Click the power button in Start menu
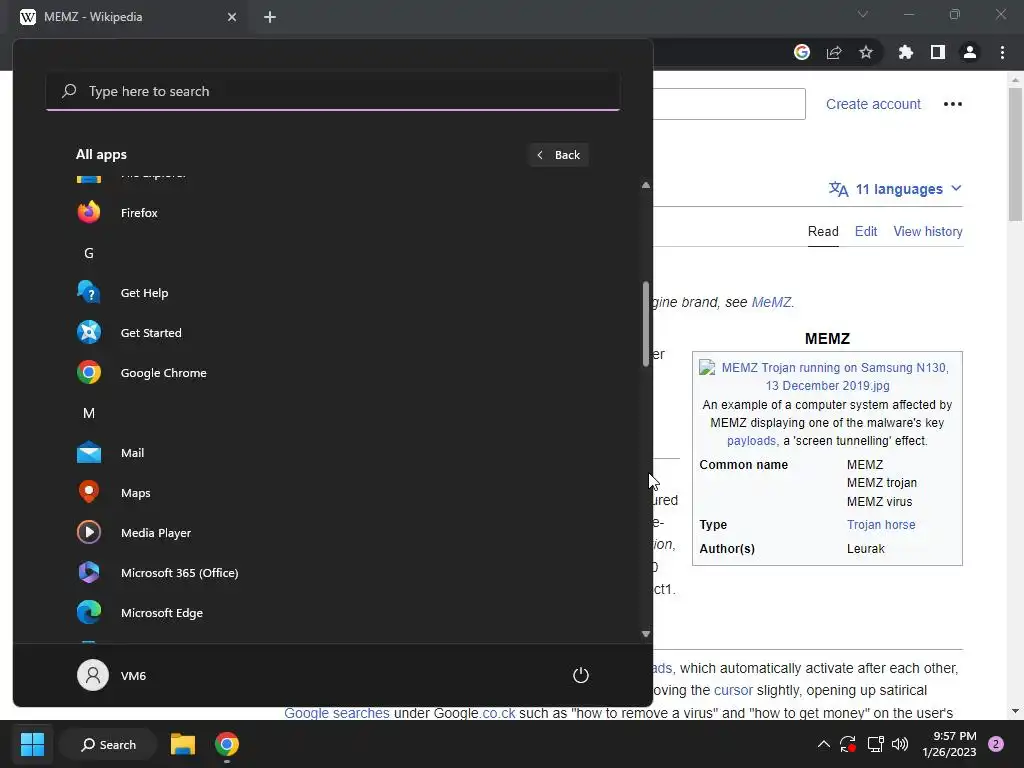 [x=581, y=675]
